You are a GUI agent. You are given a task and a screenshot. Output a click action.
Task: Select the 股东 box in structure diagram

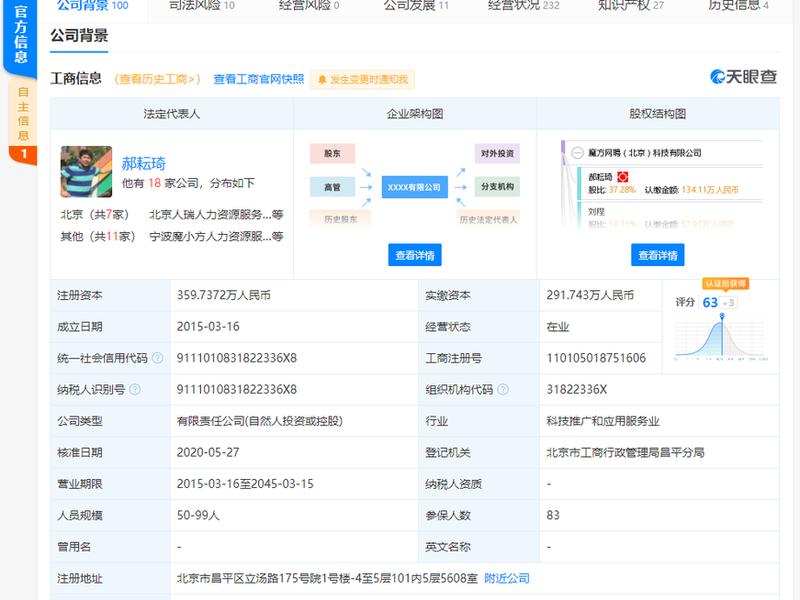pos(332,153)
